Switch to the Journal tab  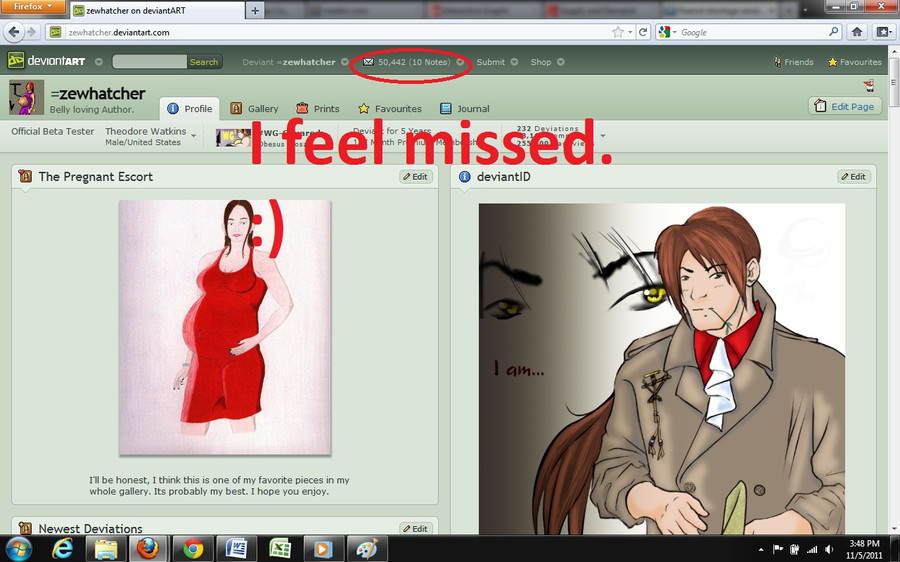(x=464, y=108)
